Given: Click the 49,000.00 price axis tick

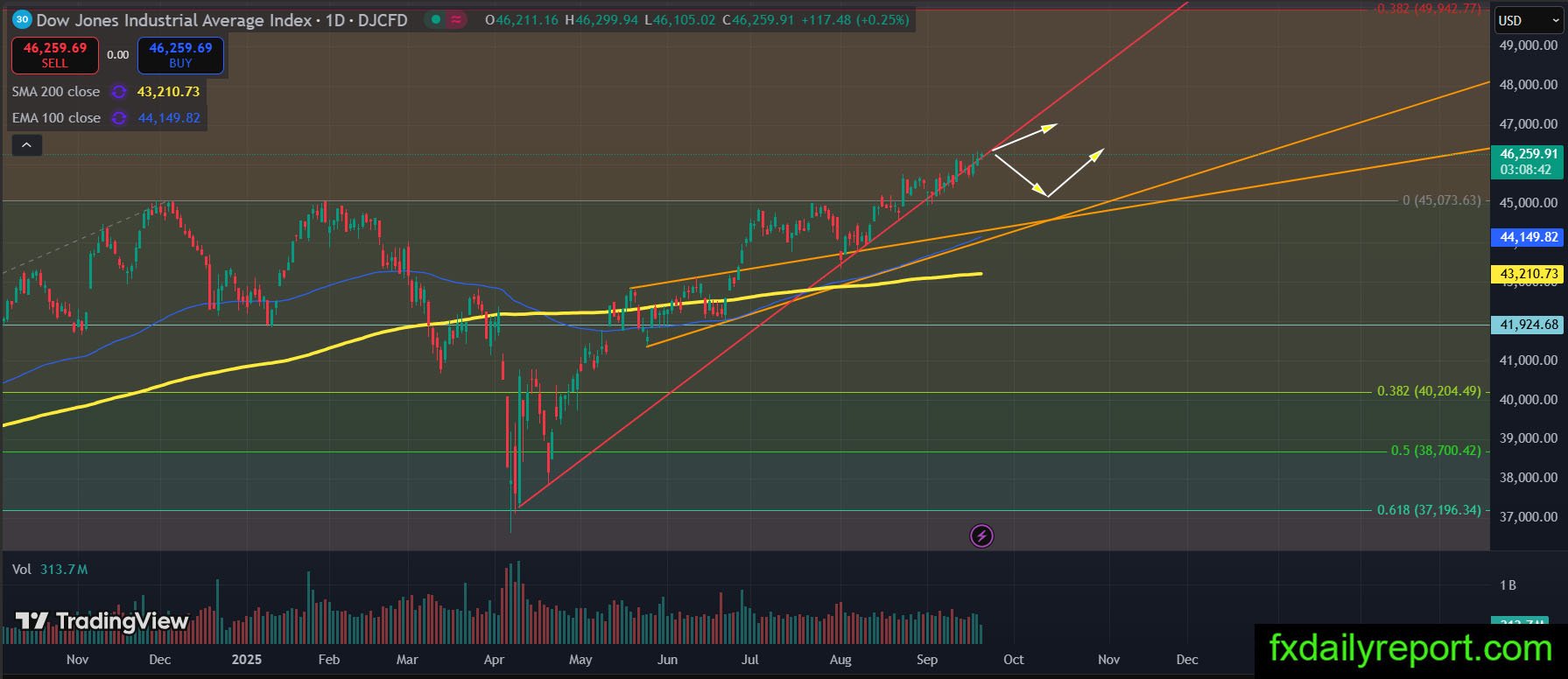Looking at the screenshot, I should 1529,45.
